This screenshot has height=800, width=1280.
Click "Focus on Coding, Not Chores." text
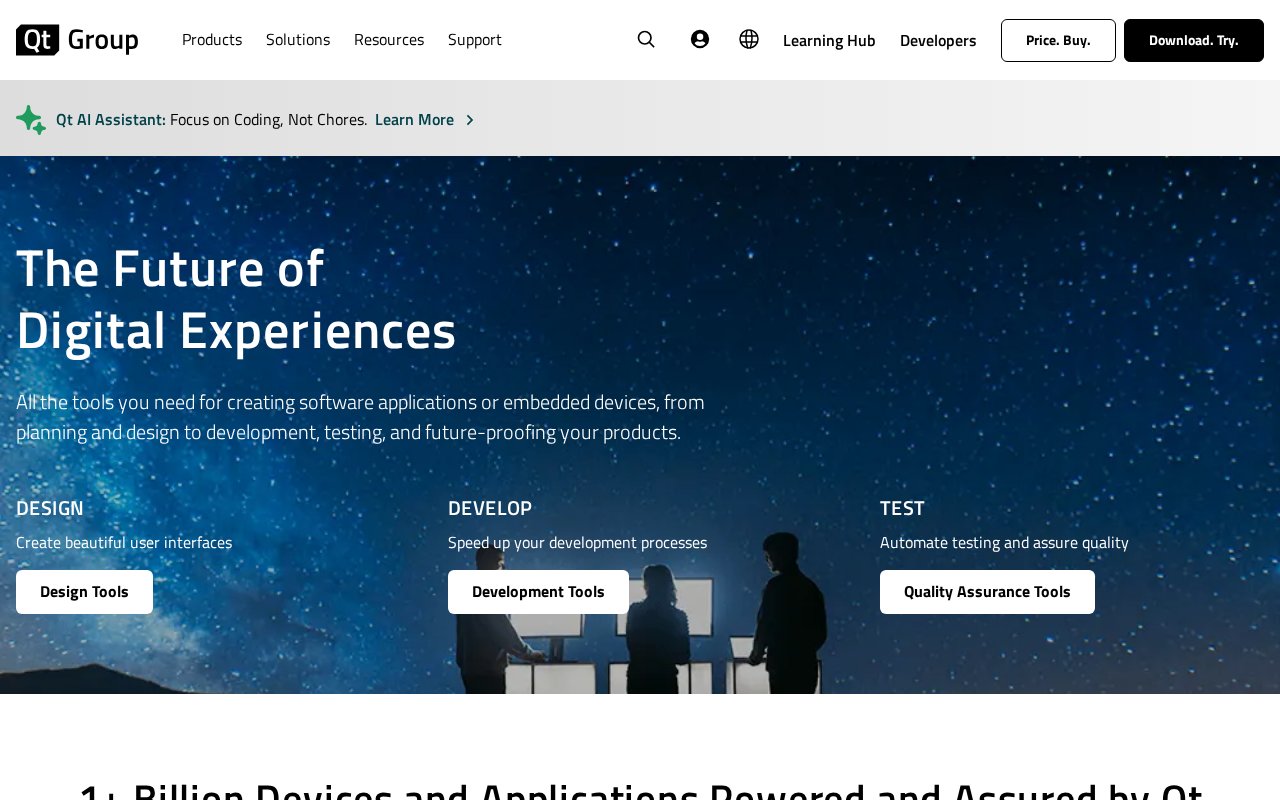pos(269,120)
